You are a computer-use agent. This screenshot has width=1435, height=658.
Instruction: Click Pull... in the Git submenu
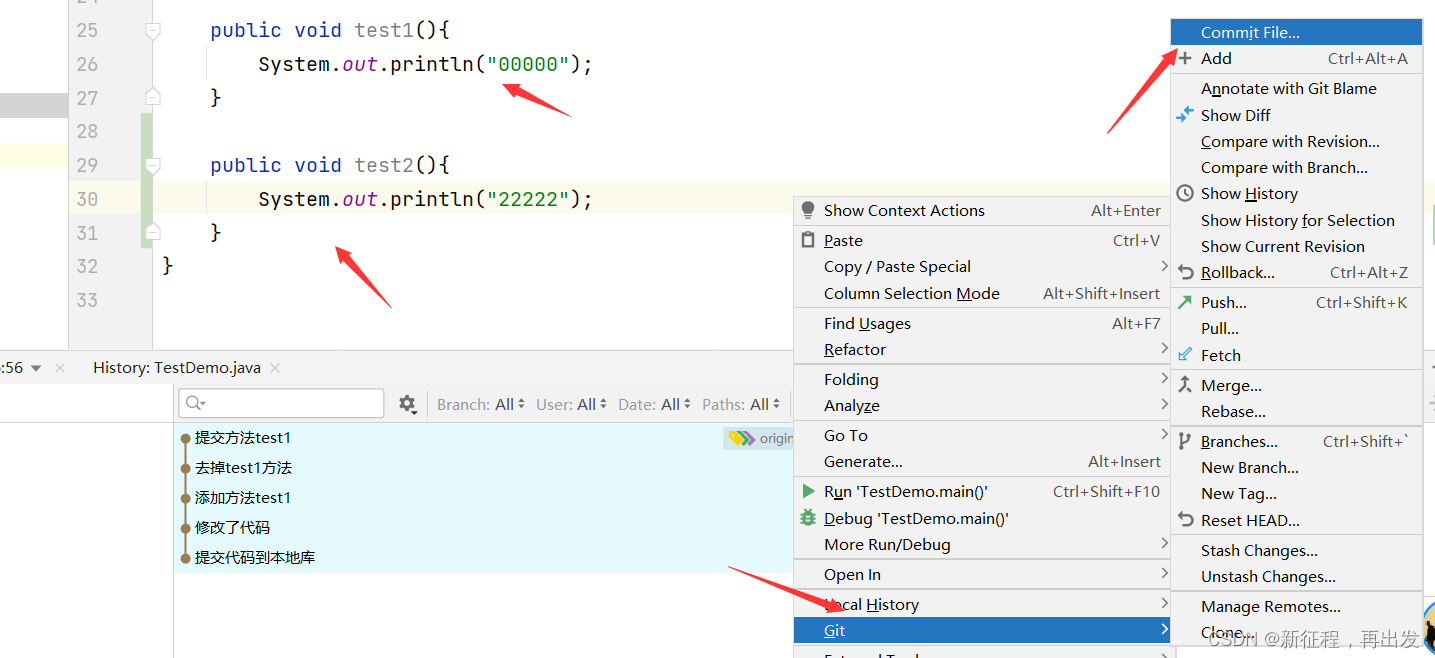pos(1296,328)
